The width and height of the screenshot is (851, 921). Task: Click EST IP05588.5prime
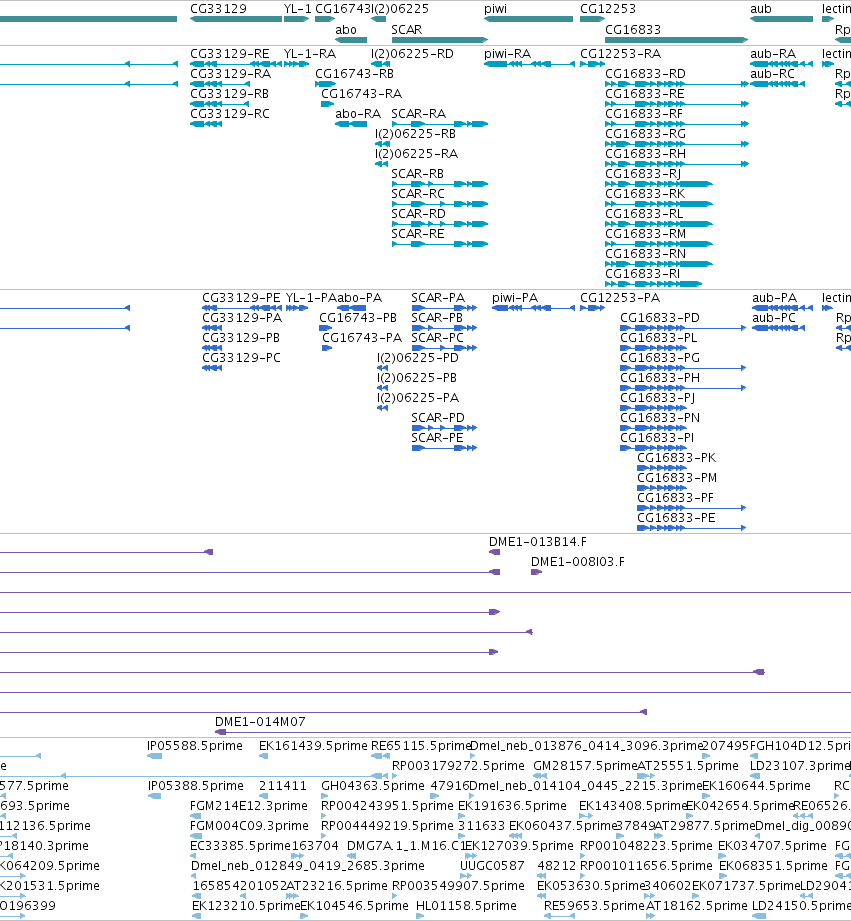click(x=154, y=756)
